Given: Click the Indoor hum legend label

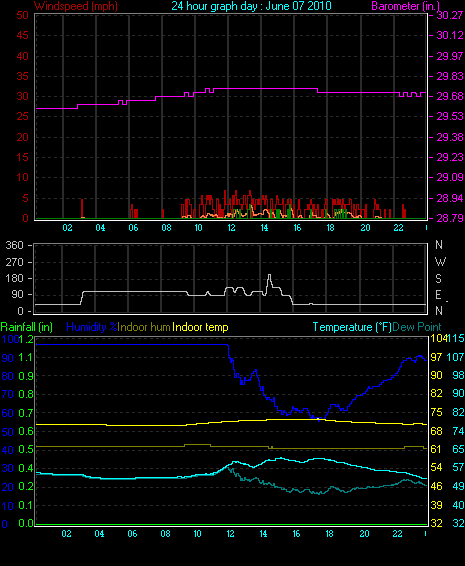Looking at the screenshot, I should (144, 327).
